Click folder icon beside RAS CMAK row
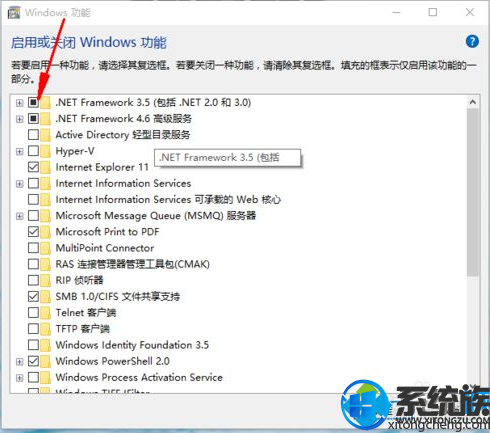 [46, 264]
